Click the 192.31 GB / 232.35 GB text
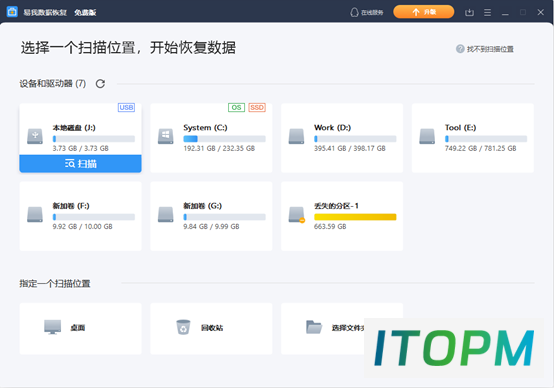Image resolution: width=554 pixels, height=388 pixels. [219, 148]
